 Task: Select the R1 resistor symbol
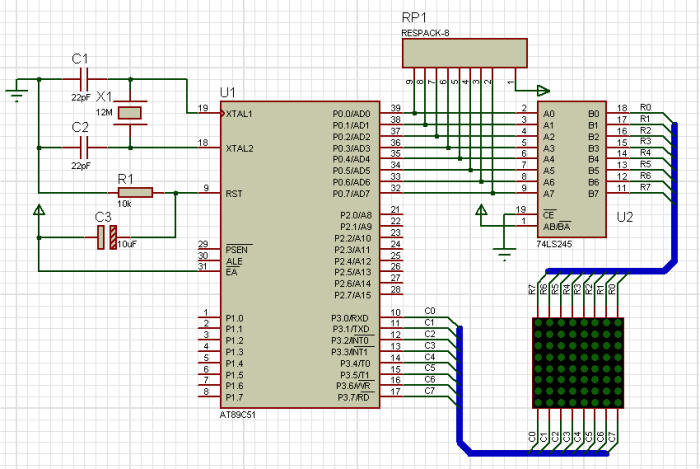(135, 193)
